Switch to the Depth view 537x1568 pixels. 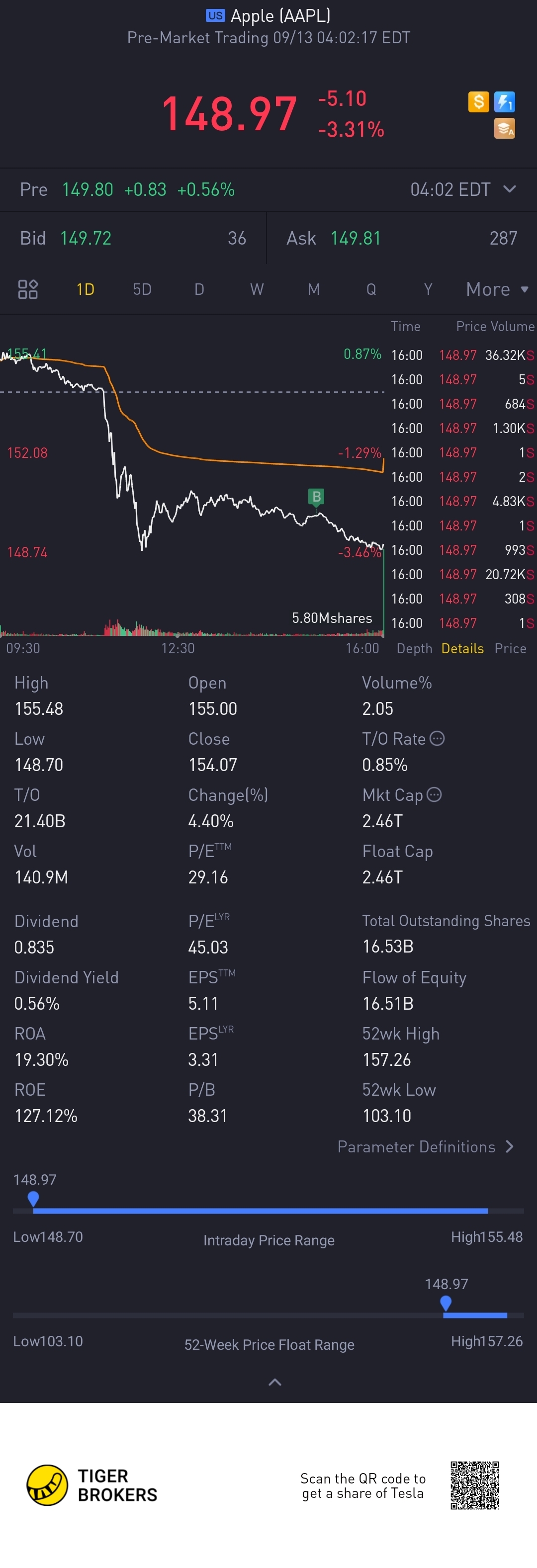pos(414,648)
